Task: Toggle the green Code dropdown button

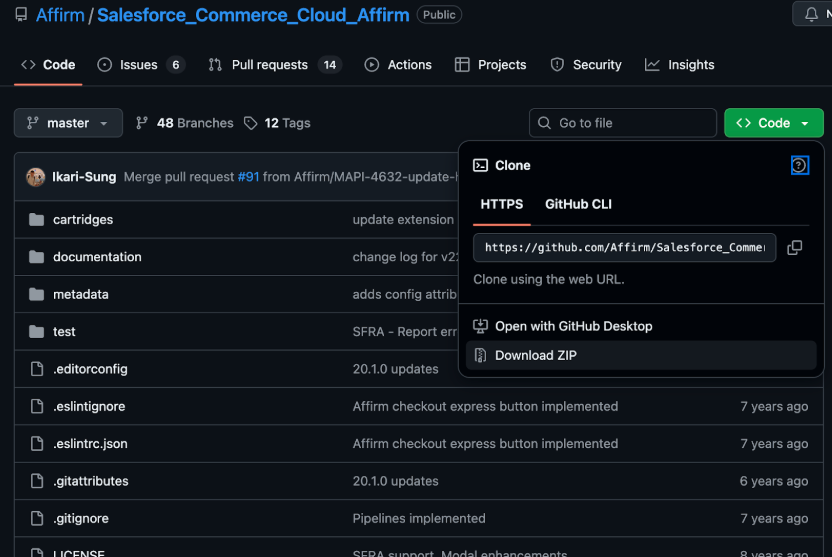Action: [x=774, y=123]
